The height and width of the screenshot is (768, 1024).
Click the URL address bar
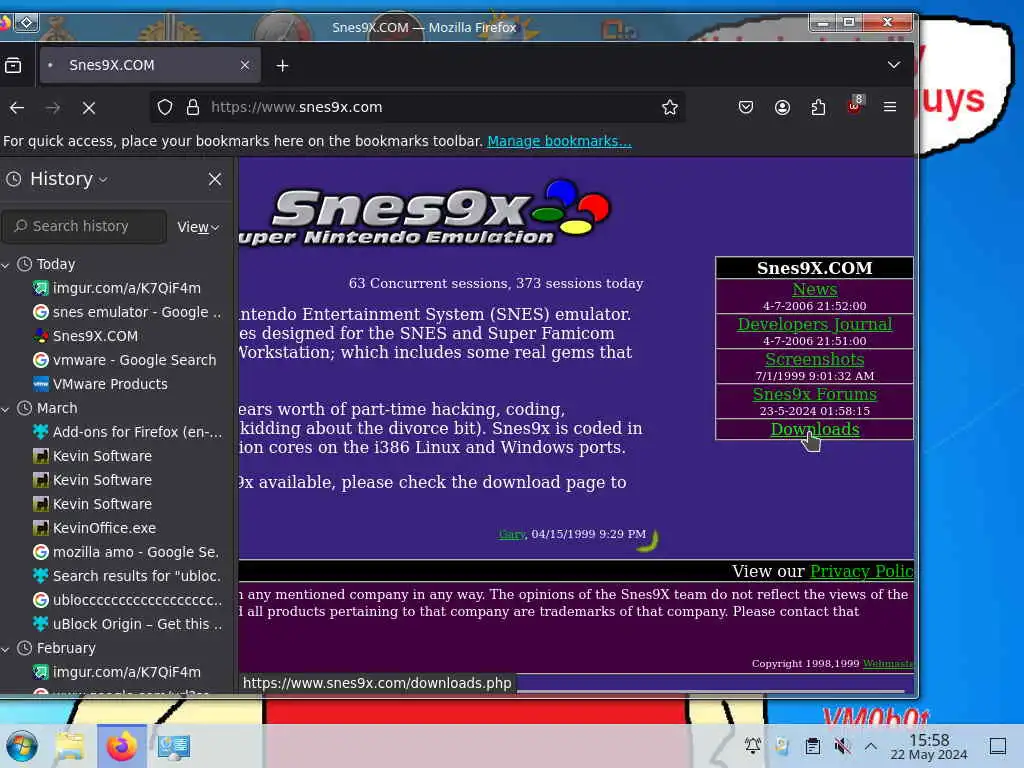tap(418, 107)
